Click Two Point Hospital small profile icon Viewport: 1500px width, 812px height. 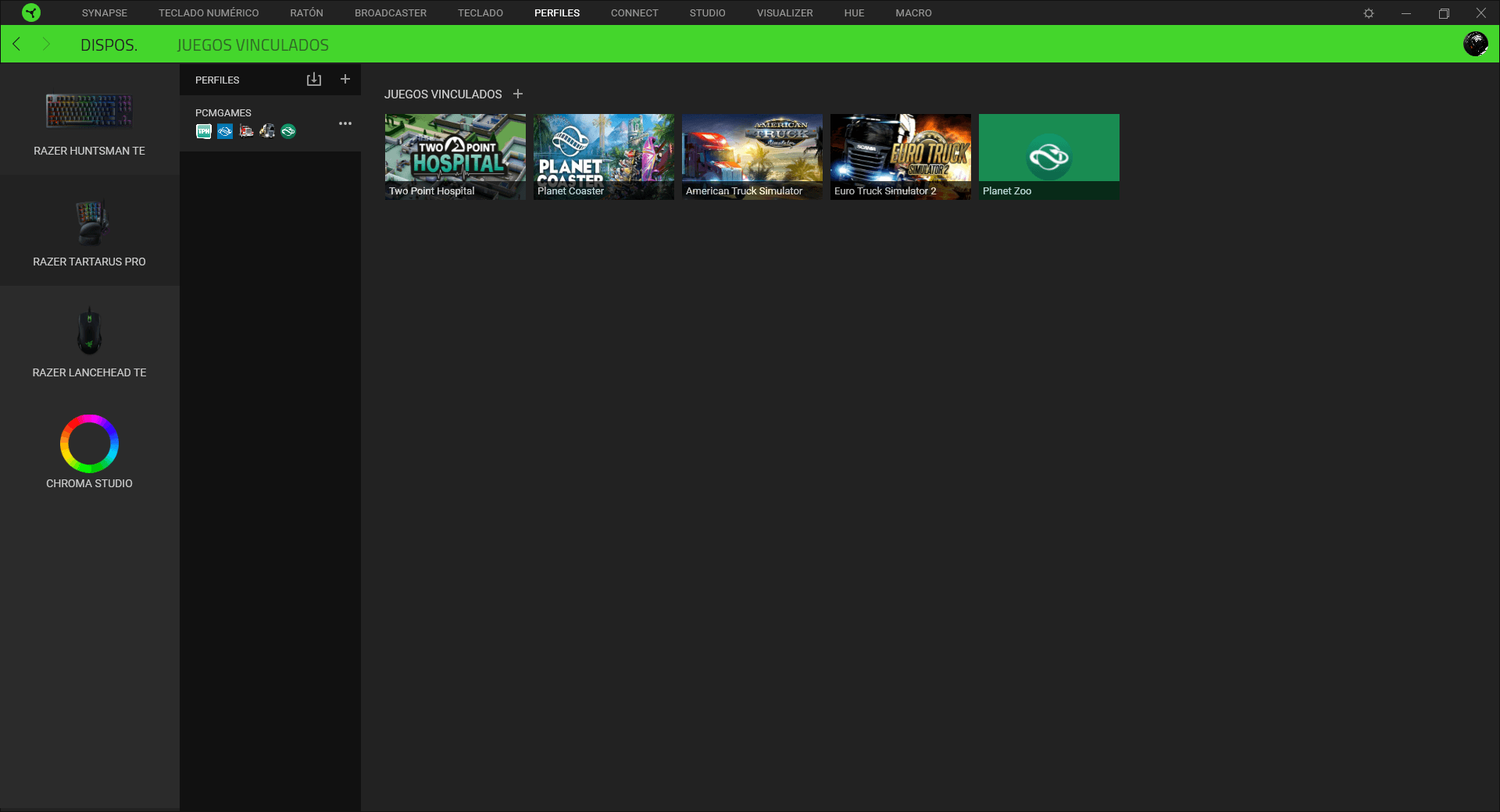pos(204,131)
